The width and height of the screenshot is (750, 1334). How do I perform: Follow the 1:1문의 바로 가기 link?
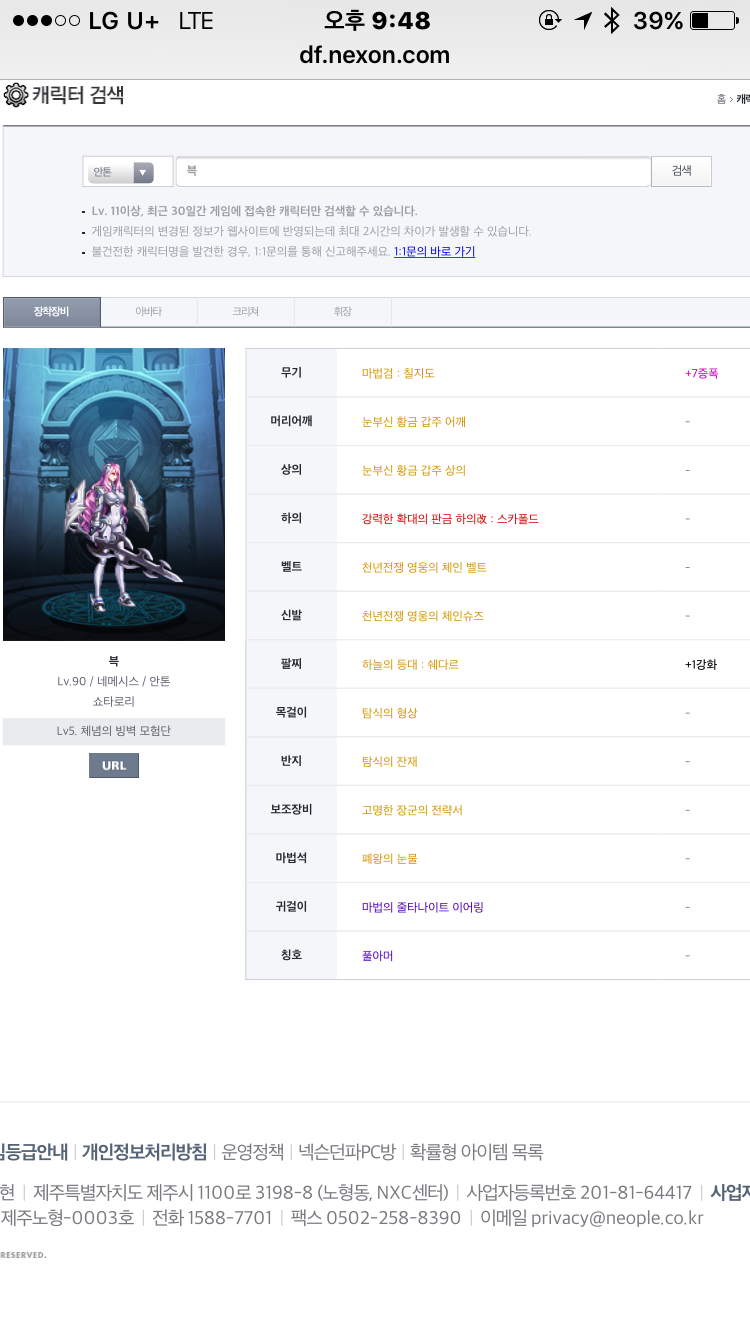(x=434, y=252)
